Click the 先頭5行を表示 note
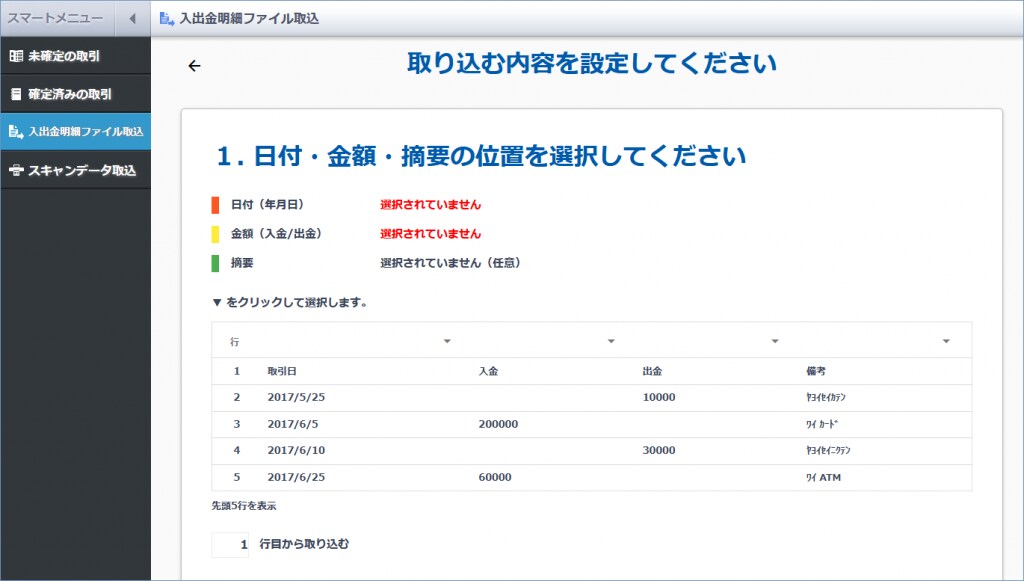This screenshot has height=581, width=1024. 244,506
